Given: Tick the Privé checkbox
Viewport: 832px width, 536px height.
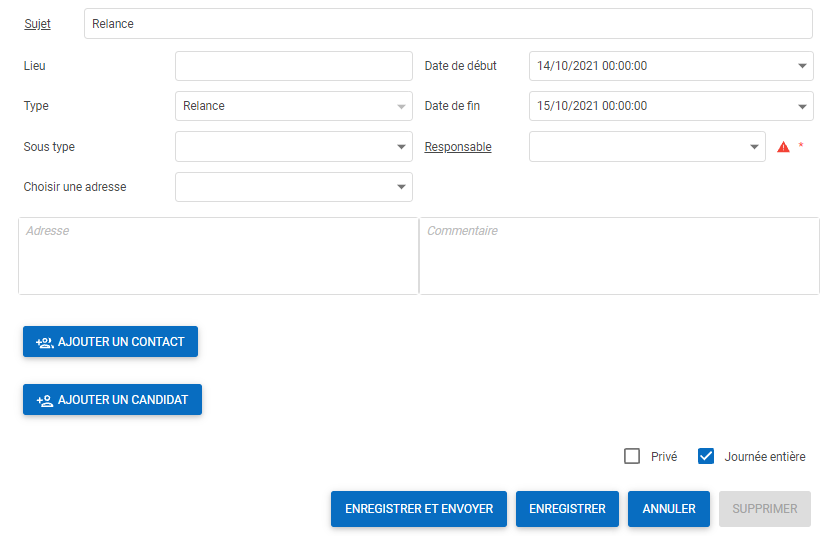Looking at the screenshot, I should point(632,456).
